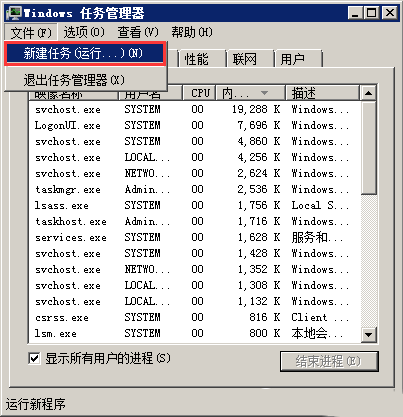403x417 pixels.
Task: Select svchost.exe row using 2,624 K
Action: coord(195,173)
